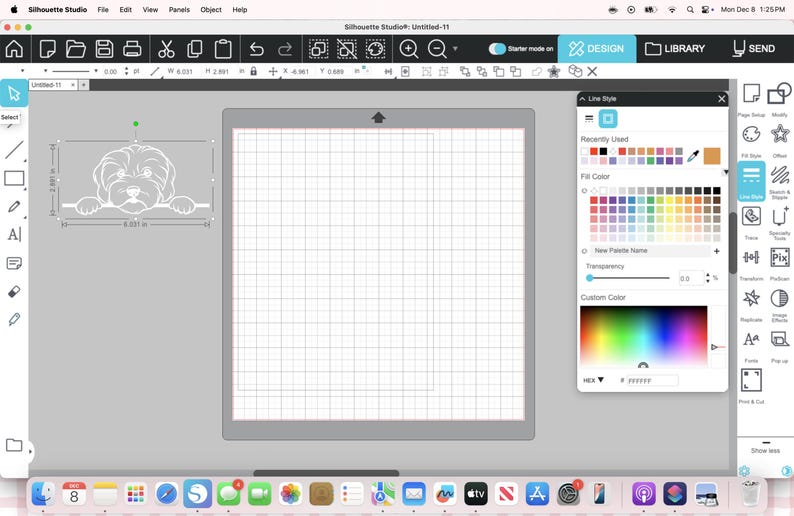Collapse the Line Style panel header
Screen dimensions: 794x516
click(x=583, y=99)
